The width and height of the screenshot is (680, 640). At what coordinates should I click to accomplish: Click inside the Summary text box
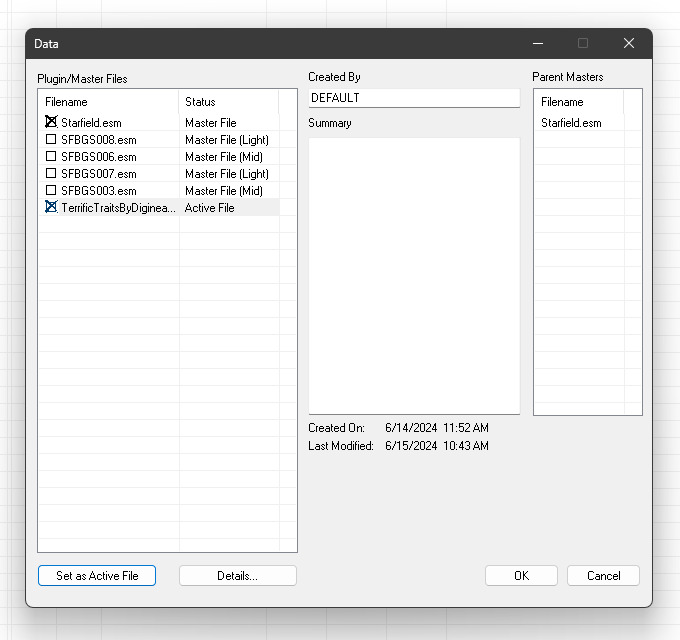[414, 276]
